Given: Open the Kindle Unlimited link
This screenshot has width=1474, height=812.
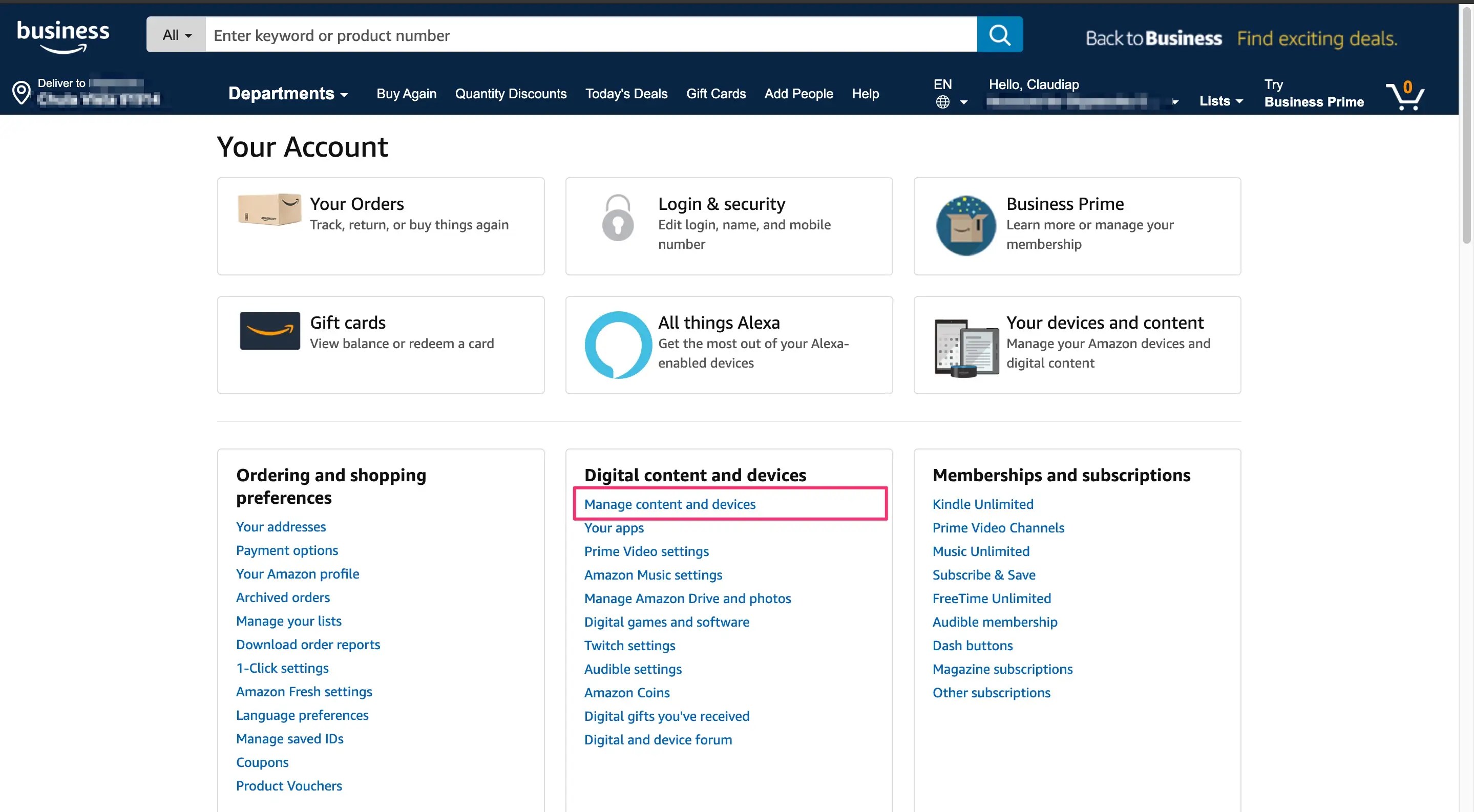Looking at the screenshot, I should 982,504.
